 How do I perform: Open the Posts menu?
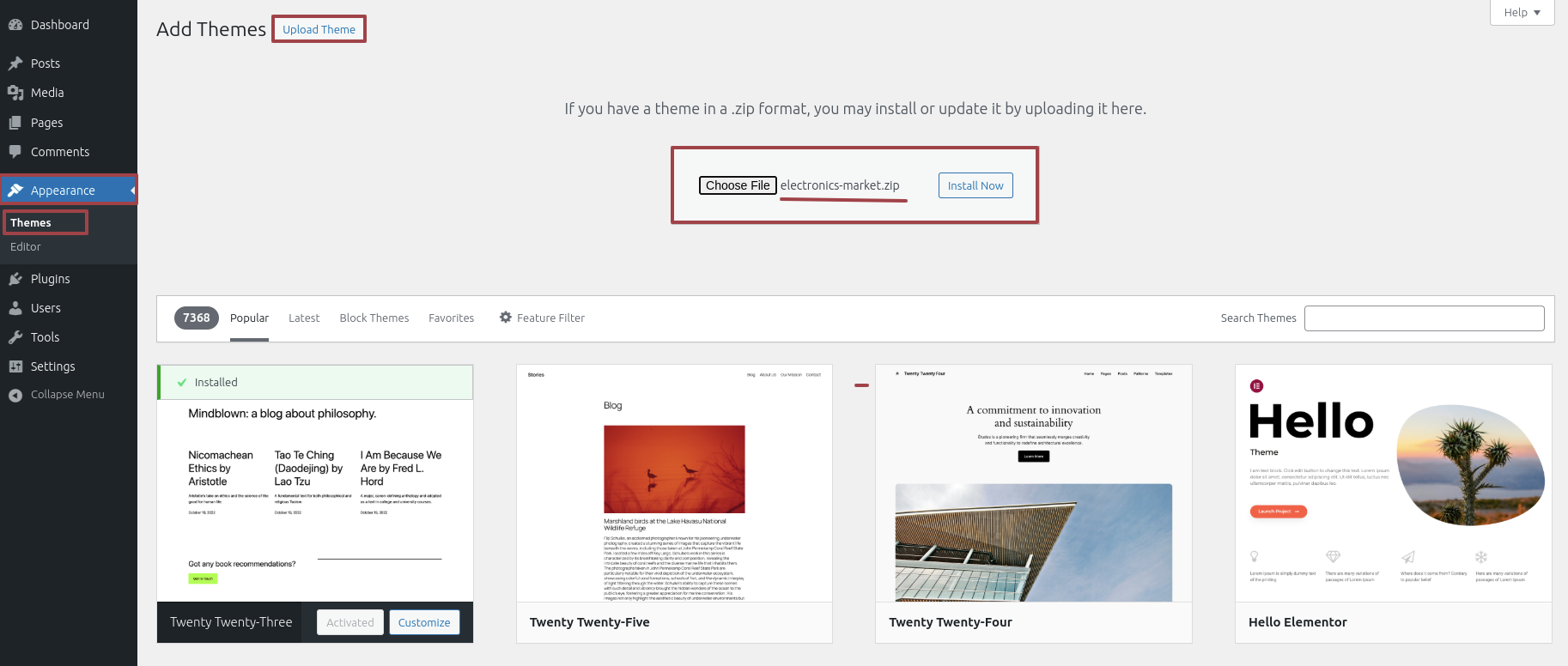pyautogui.click(x=69, y=64)
